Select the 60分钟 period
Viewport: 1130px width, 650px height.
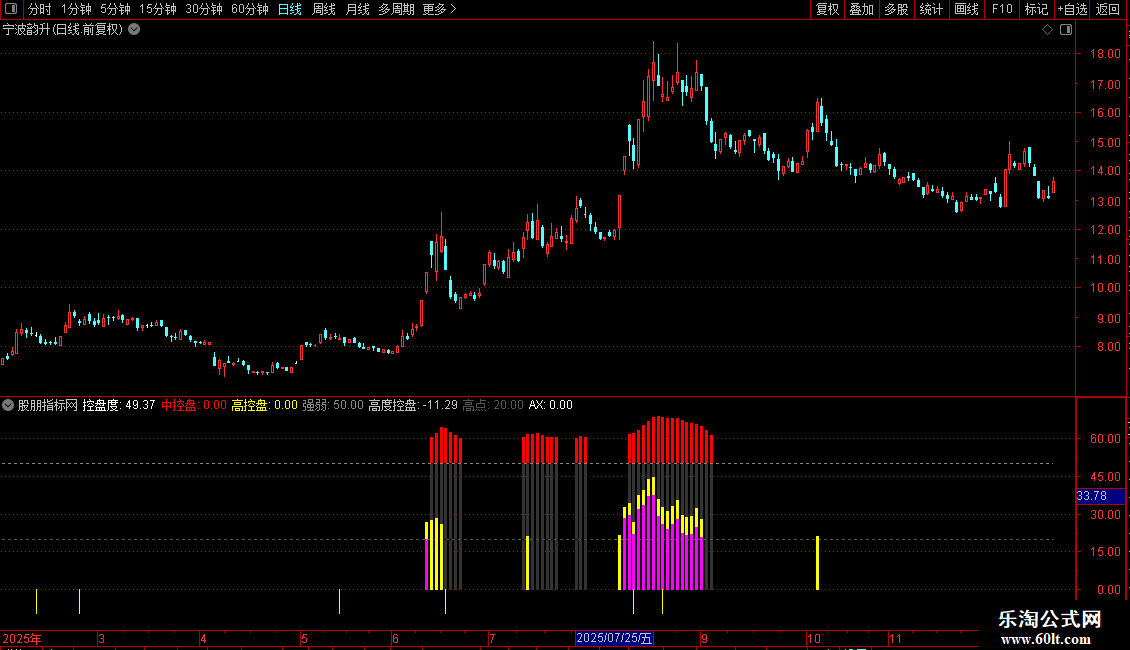249,9
